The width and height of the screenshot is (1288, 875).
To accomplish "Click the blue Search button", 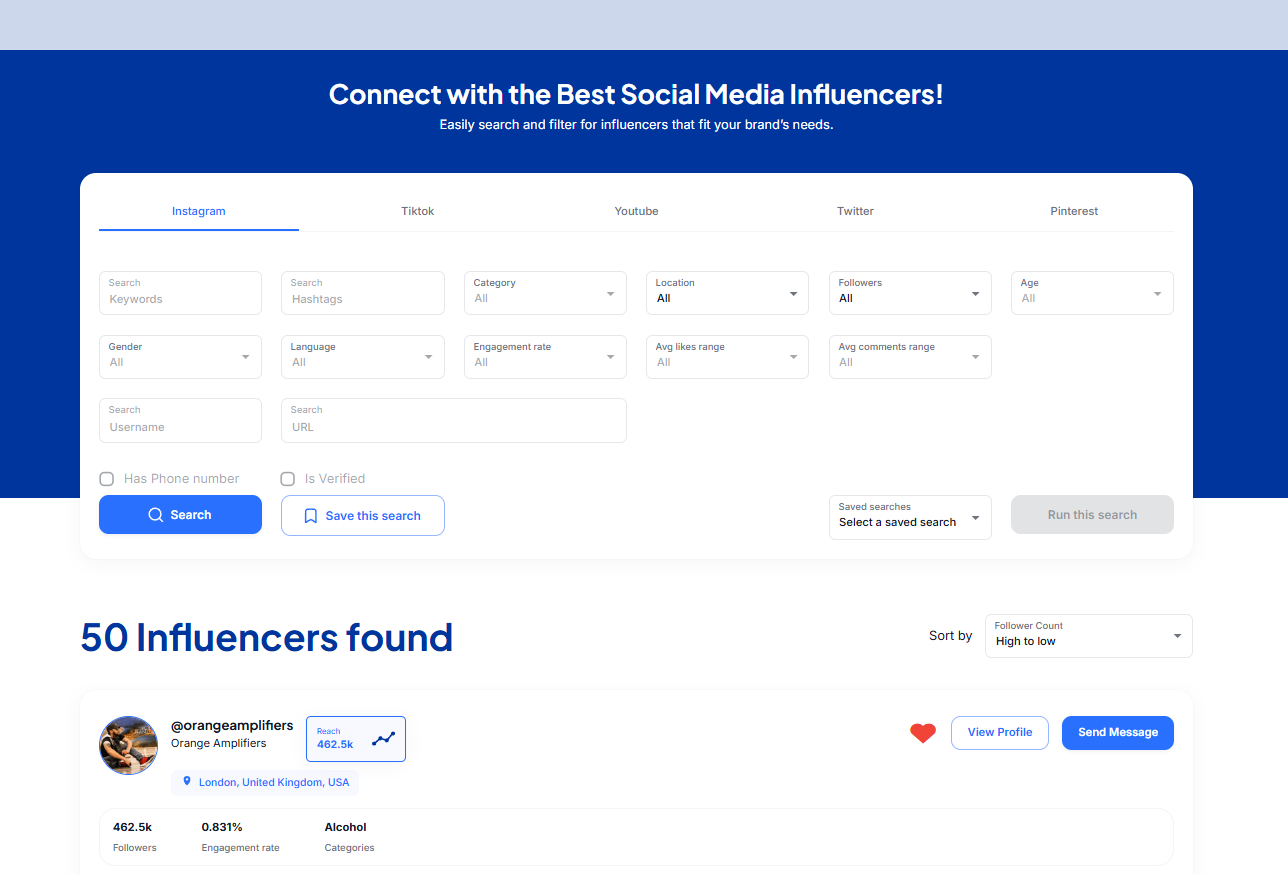I will [x=180, y=515].
